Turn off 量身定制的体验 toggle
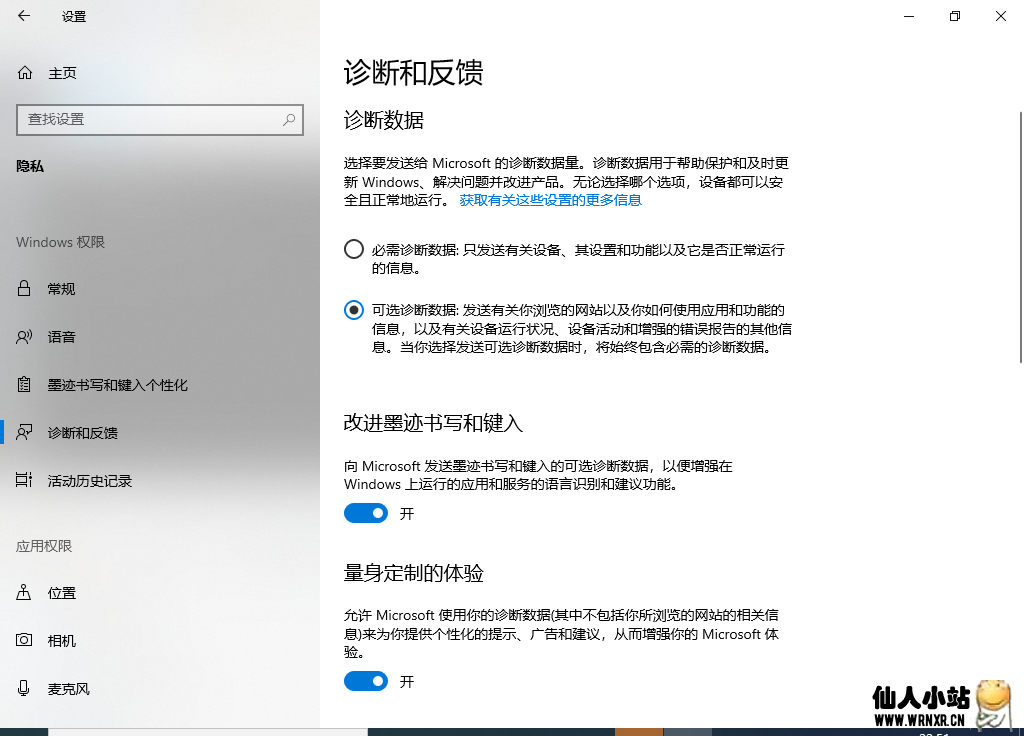The image size is (1024, 736). [366, 681]
